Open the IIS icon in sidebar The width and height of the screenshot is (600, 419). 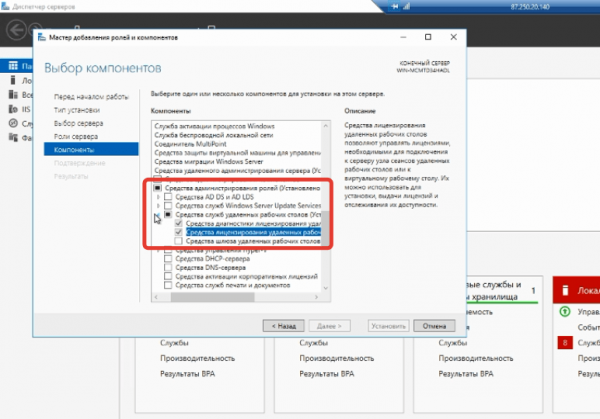(13, 109)
